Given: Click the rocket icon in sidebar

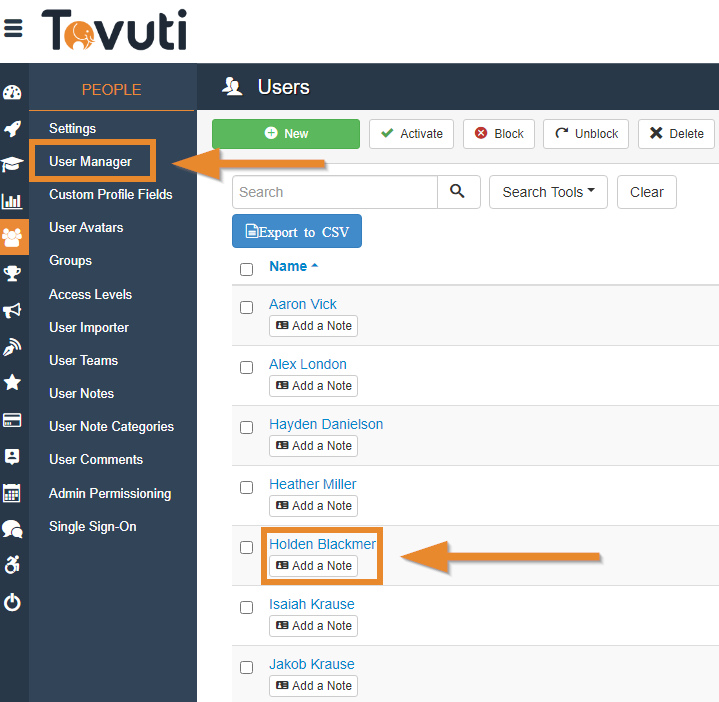Looking at the screenshot, I should [12, 128].
